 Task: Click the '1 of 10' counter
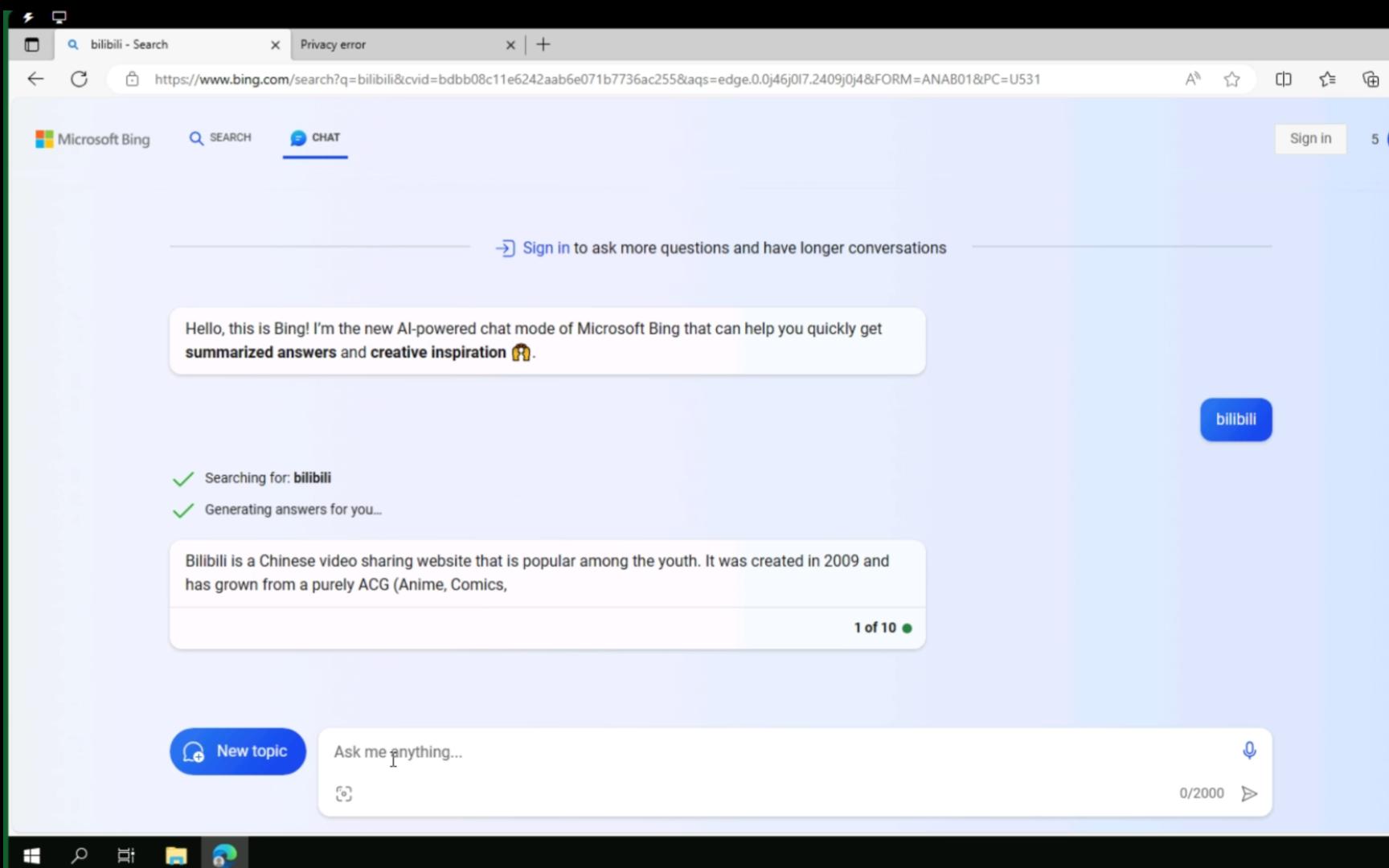click(x=875, y=628)
